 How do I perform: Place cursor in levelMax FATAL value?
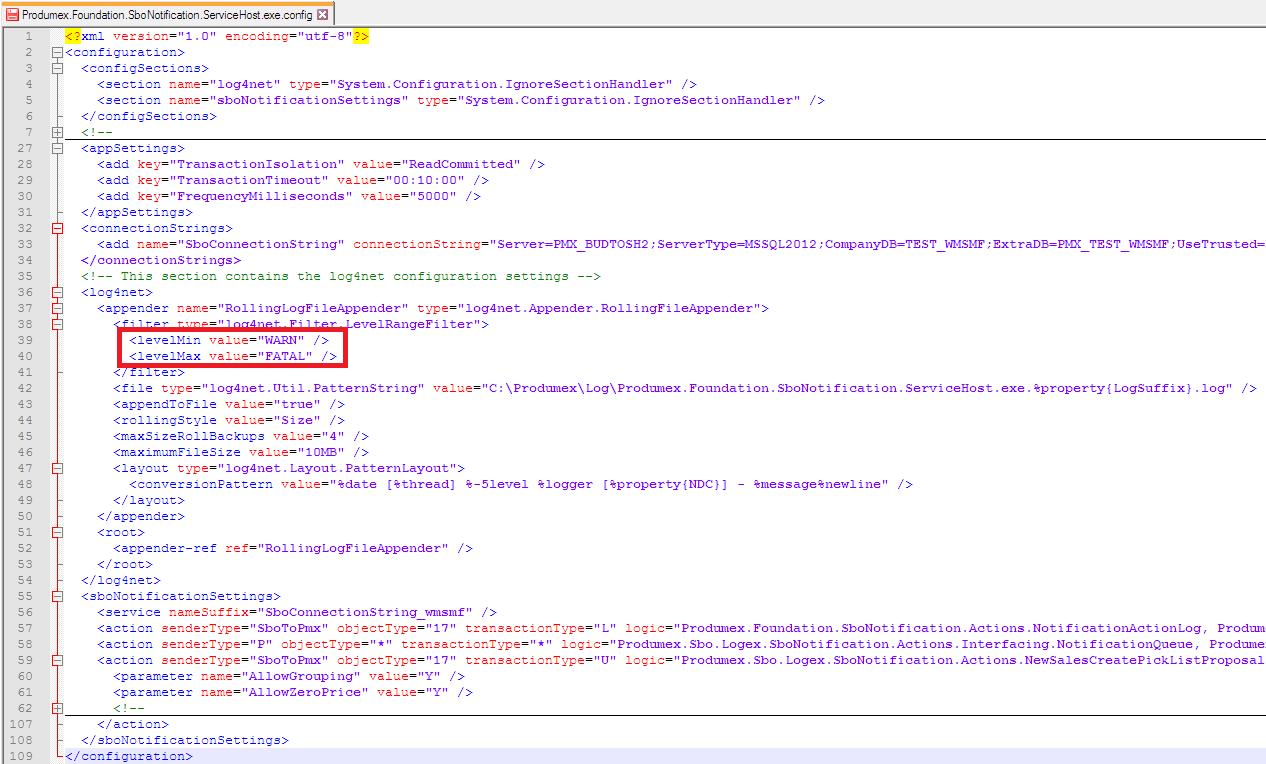pyautogui.click(x=289, y=356)
